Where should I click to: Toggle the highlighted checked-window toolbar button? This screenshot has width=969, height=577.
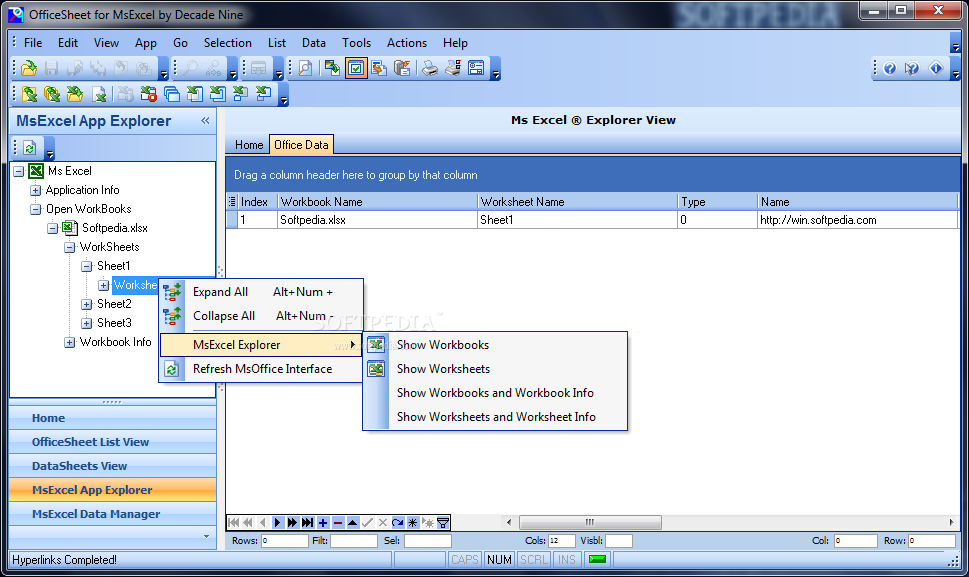(356, 68)
